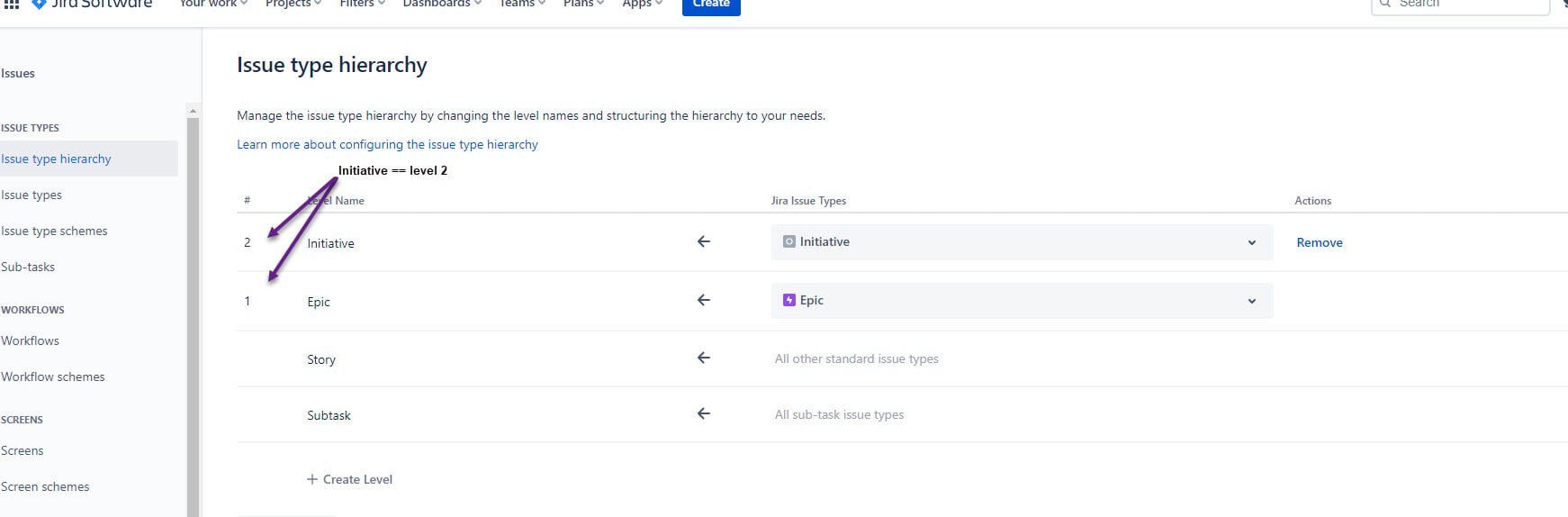Click the purple Epic issue type icon
This screenshot has width=1568, height=517.
pos(789,300)
